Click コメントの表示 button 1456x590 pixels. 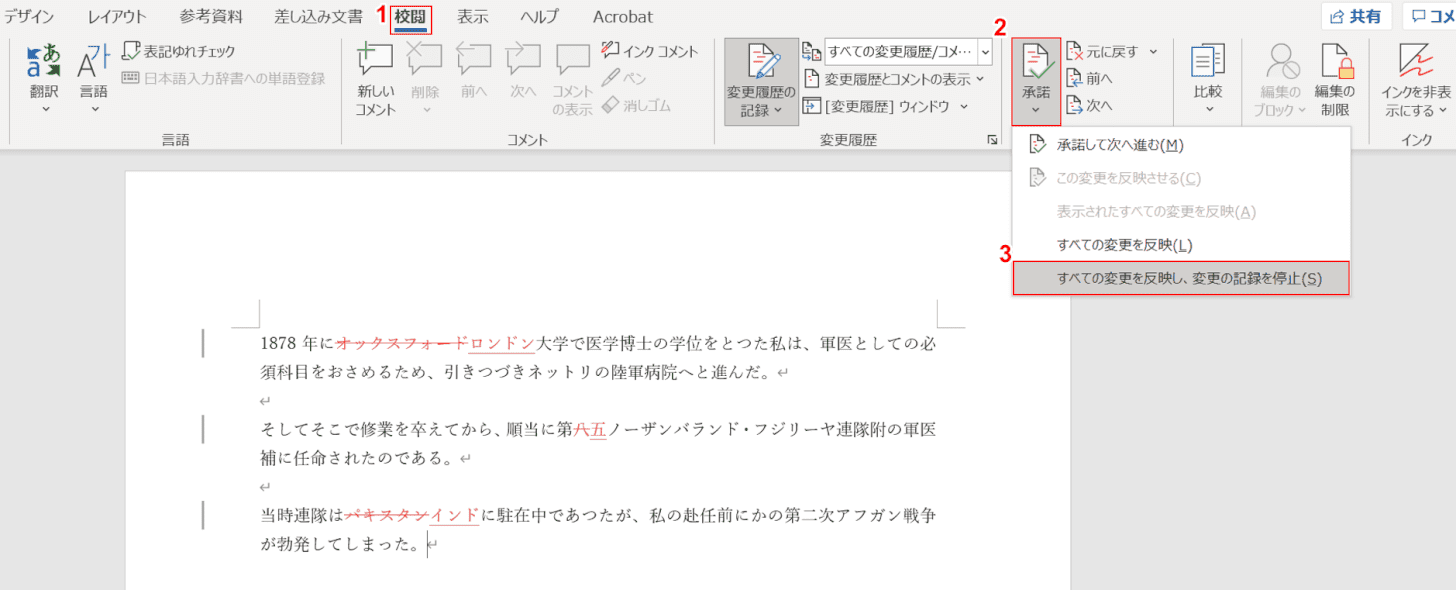tap(573, 80)
